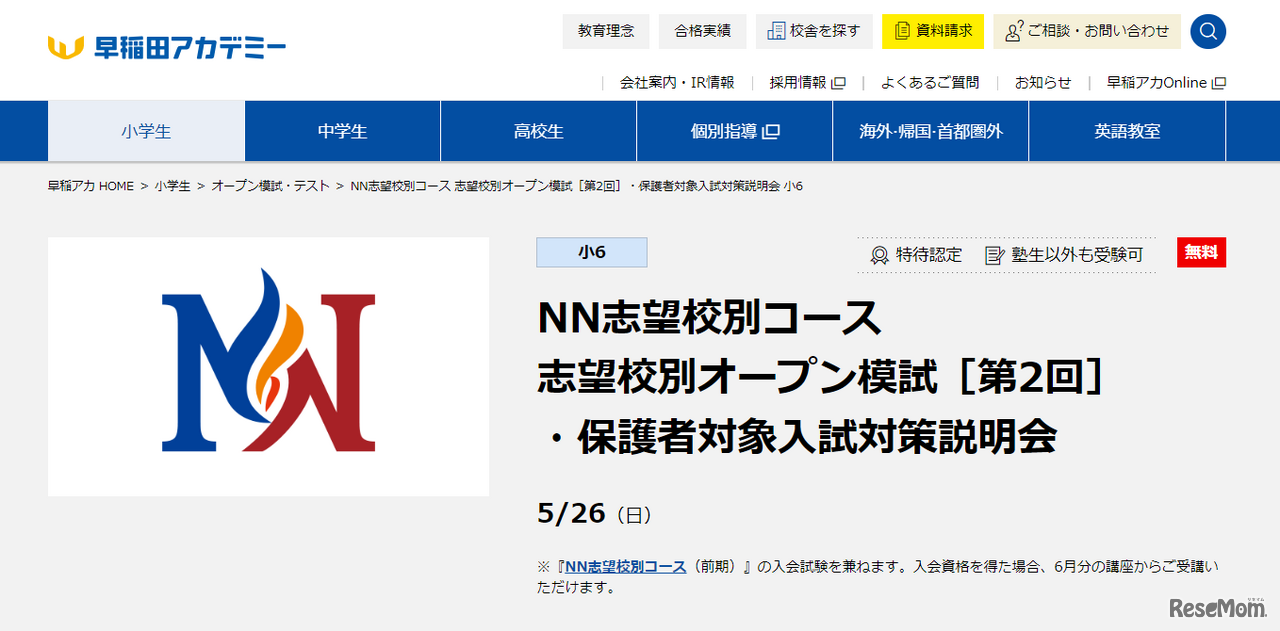1280x631 pixels.
Task: Click the yellow 資料請求 button
Action: click(x=933, y=31)
